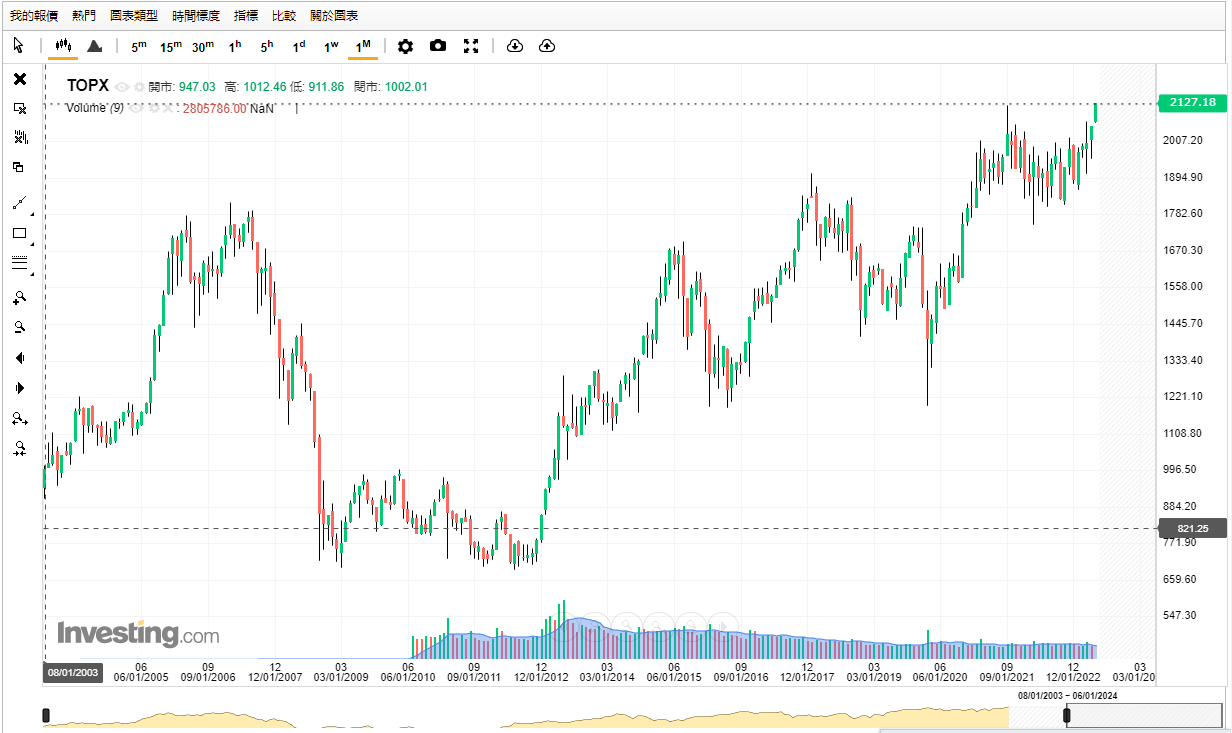Screen dimensions: 1232x733
Task: Enter fullscreen chart mode
Action: click(471, 46)
